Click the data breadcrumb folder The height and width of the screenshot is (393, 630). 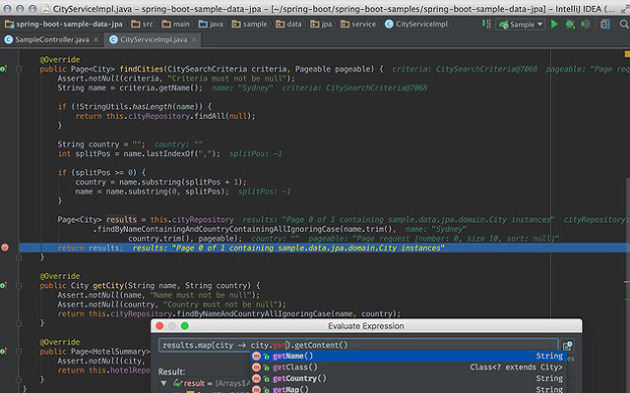click(x=288, y=24)
